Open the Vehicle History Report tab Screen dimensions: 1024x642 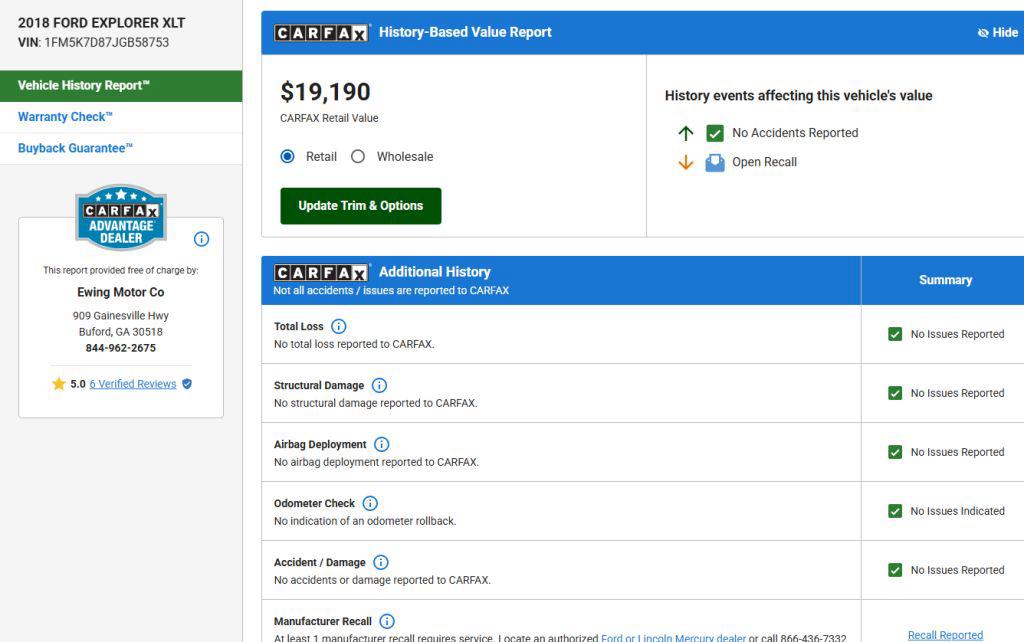84,86
